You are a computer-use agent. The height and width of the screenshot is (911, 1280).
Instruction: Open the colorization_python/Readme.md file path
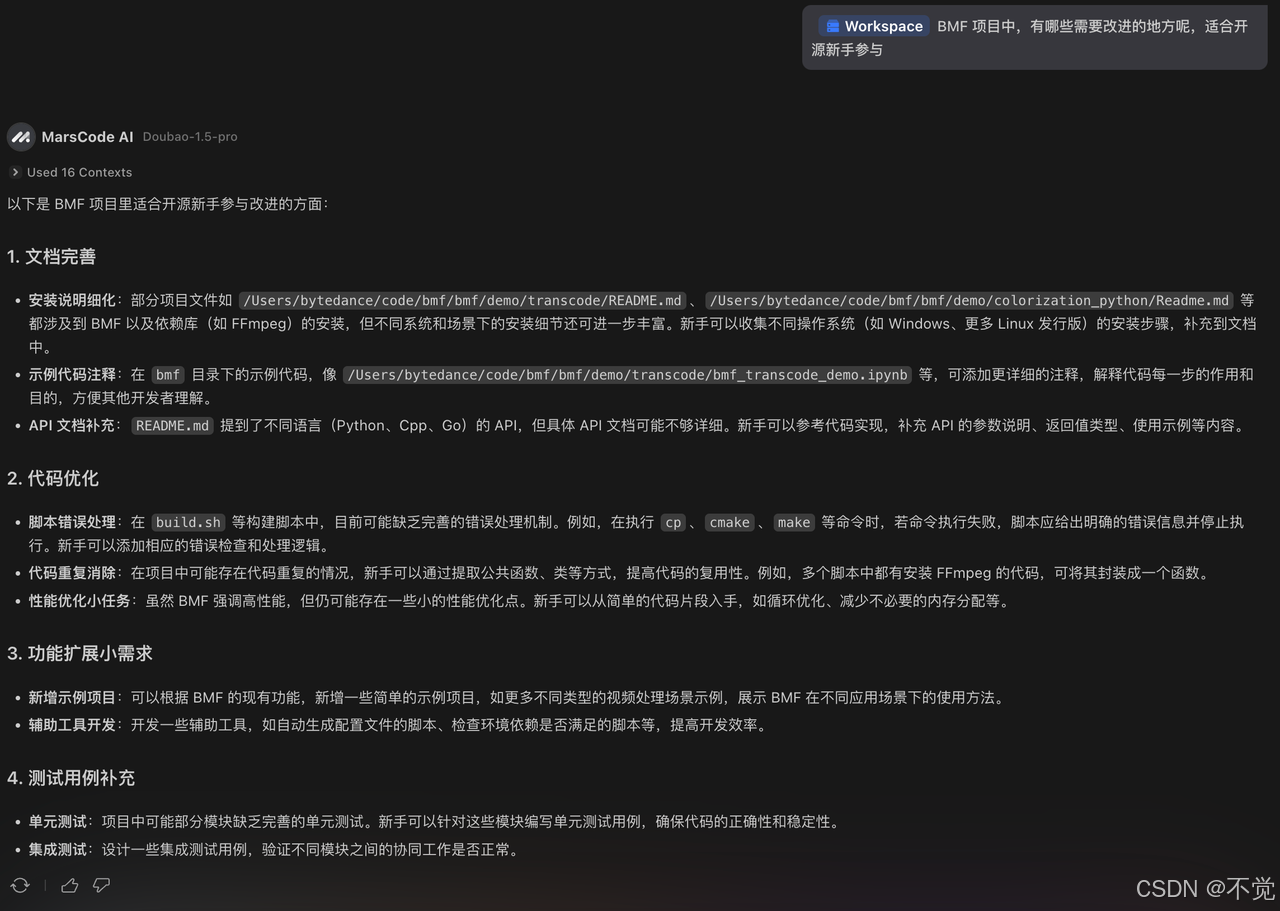970,300
